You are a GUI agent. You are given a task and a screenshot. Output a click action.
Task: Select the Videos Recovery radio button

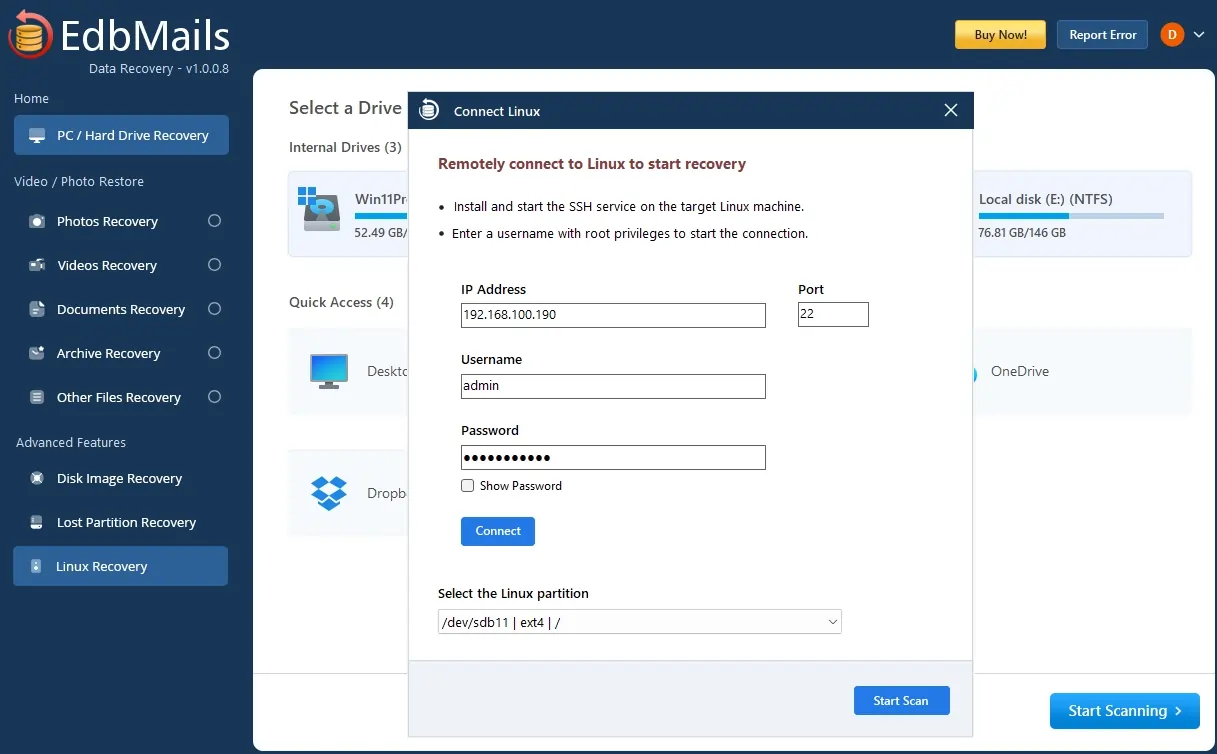214,265
